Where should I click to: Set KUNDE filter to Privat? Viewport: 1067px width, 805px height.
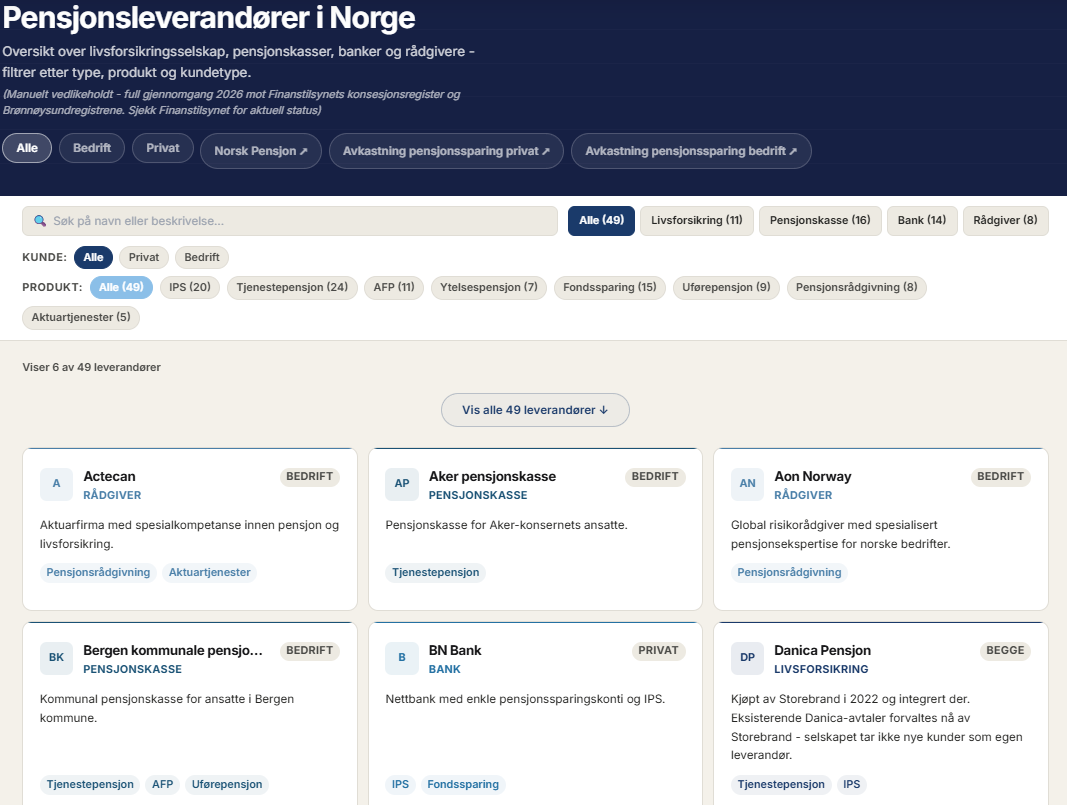[x=144, y=257]
